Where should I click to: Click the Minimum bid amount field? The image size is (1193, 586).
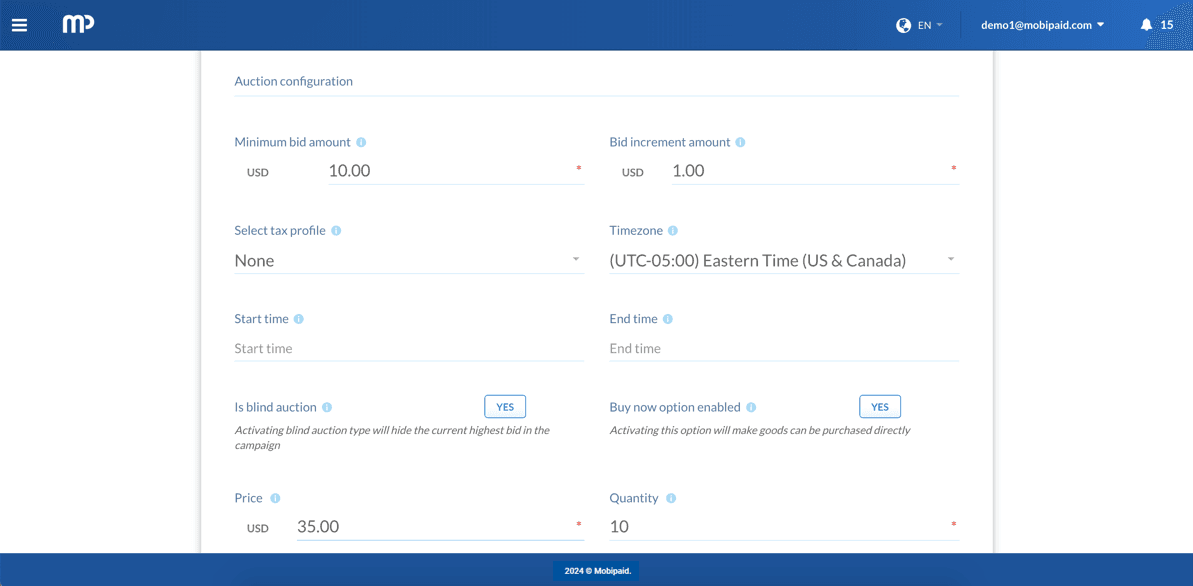448,171
